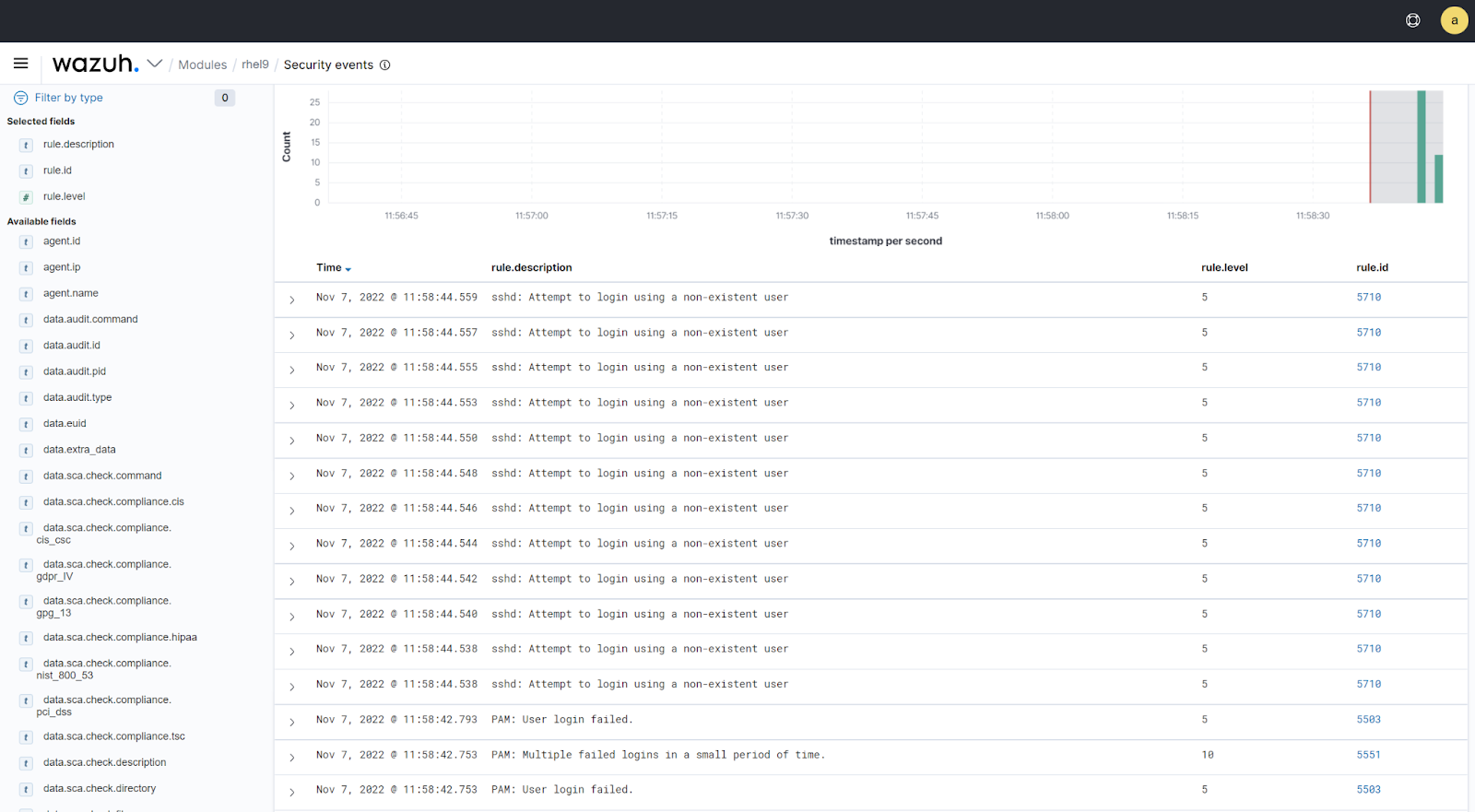Click the rule.level column header
Viewport: 1475px width, 812px height.
click(1224, 268)
